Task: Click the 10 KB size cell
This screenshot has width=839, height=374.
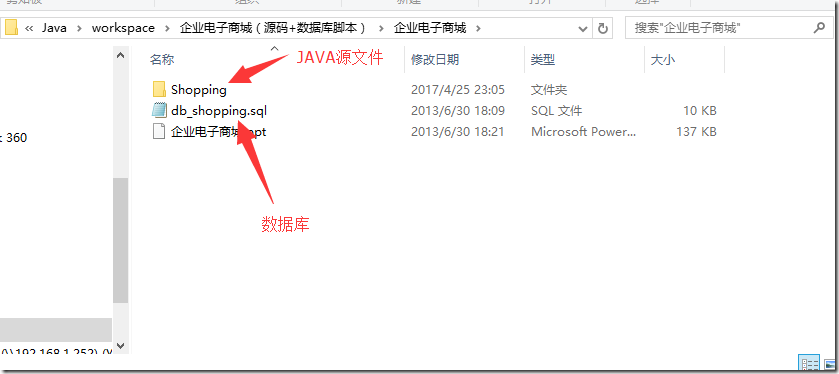Action: pyautogui.click(x=700, y=111)
